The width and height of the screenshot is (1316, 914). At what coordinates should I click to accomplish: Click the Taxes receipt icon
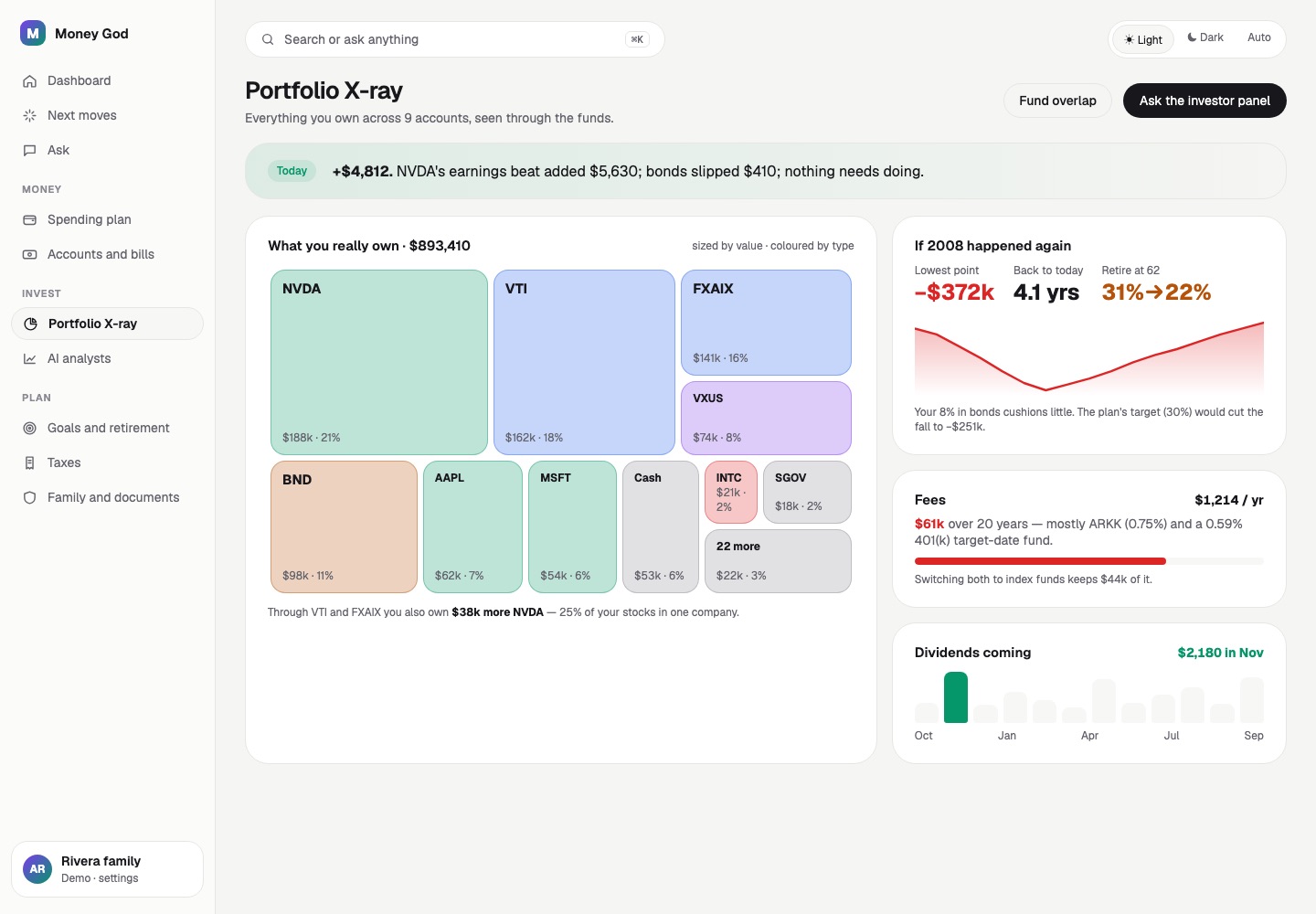pos(29,462)
